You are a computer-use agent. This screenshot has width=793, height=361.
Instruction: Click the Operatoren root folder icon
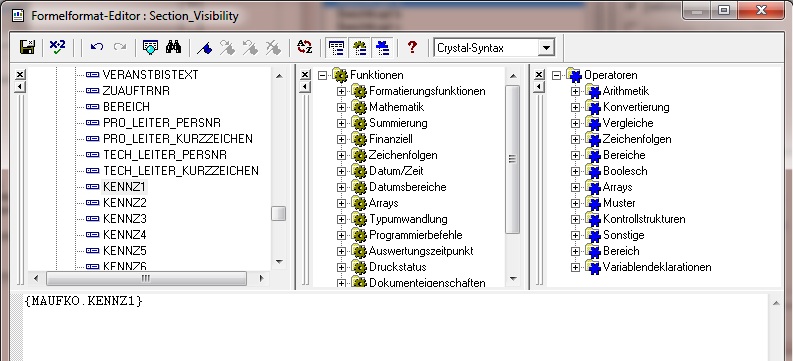click(574, 75)
